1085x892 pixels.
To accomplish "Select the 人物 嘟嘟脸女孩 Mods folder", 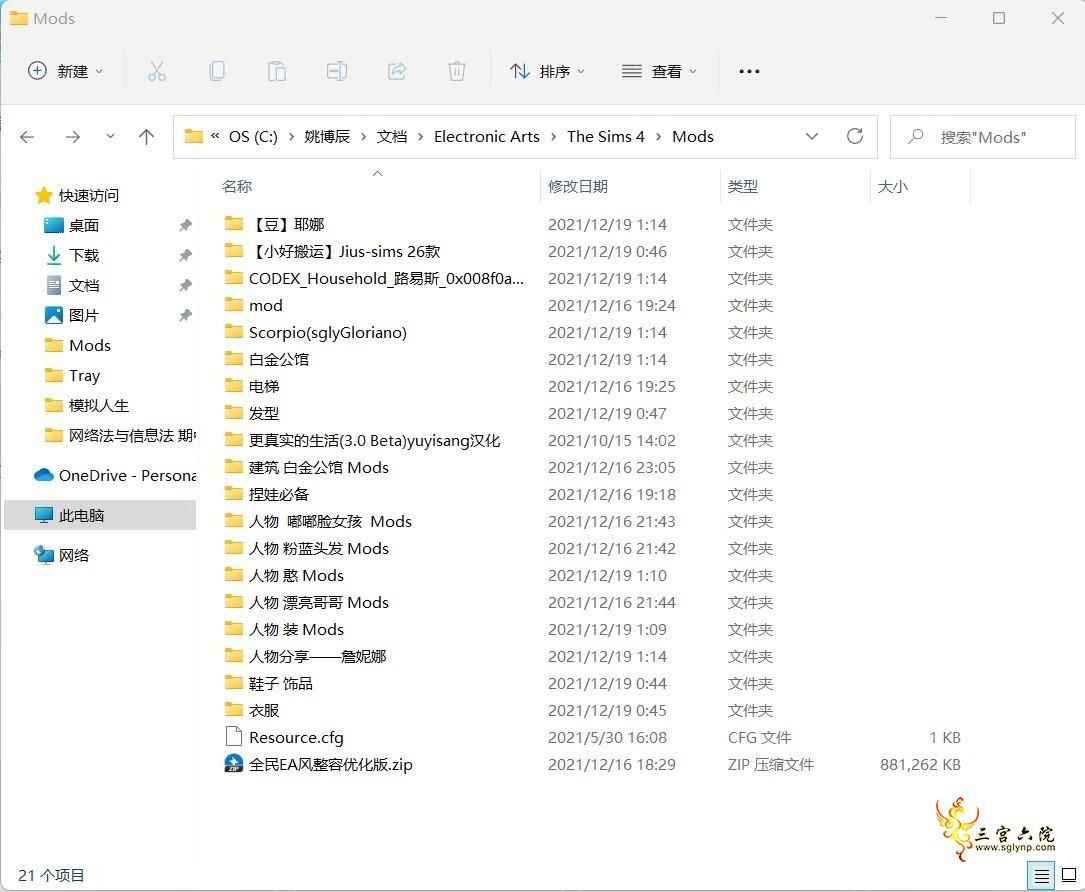I will pos(318,521).
